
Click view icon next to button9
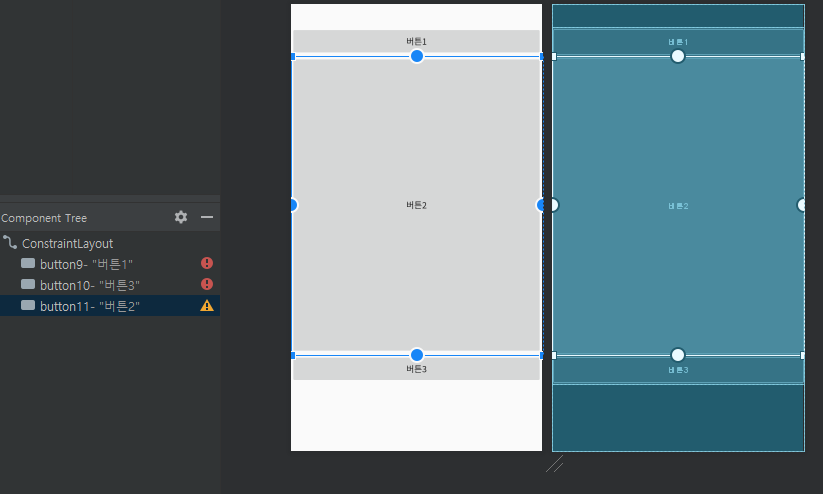pyautogui.click(x=28, y=263)
